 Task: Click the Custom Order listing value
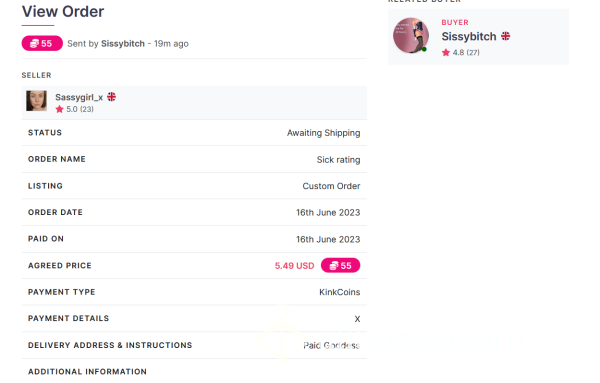331,186
